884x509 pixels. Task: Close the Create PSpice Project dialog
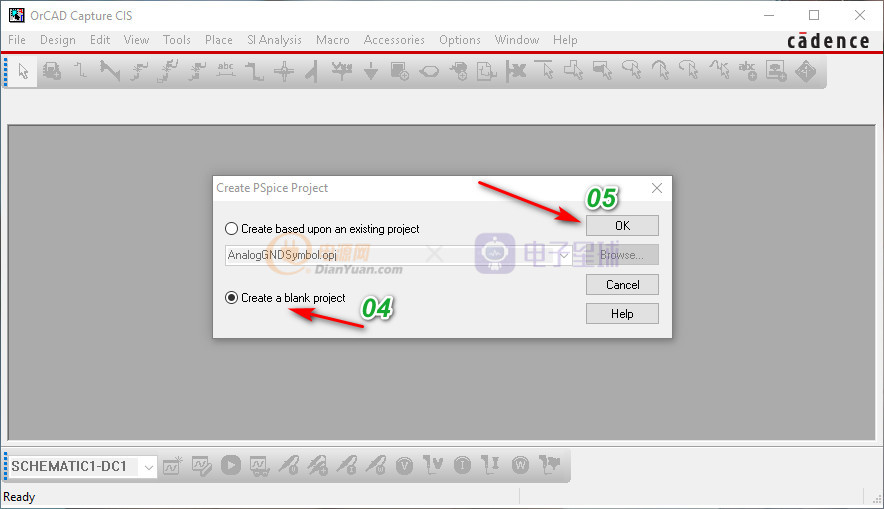pyautogui.click(x=657, y=188)
